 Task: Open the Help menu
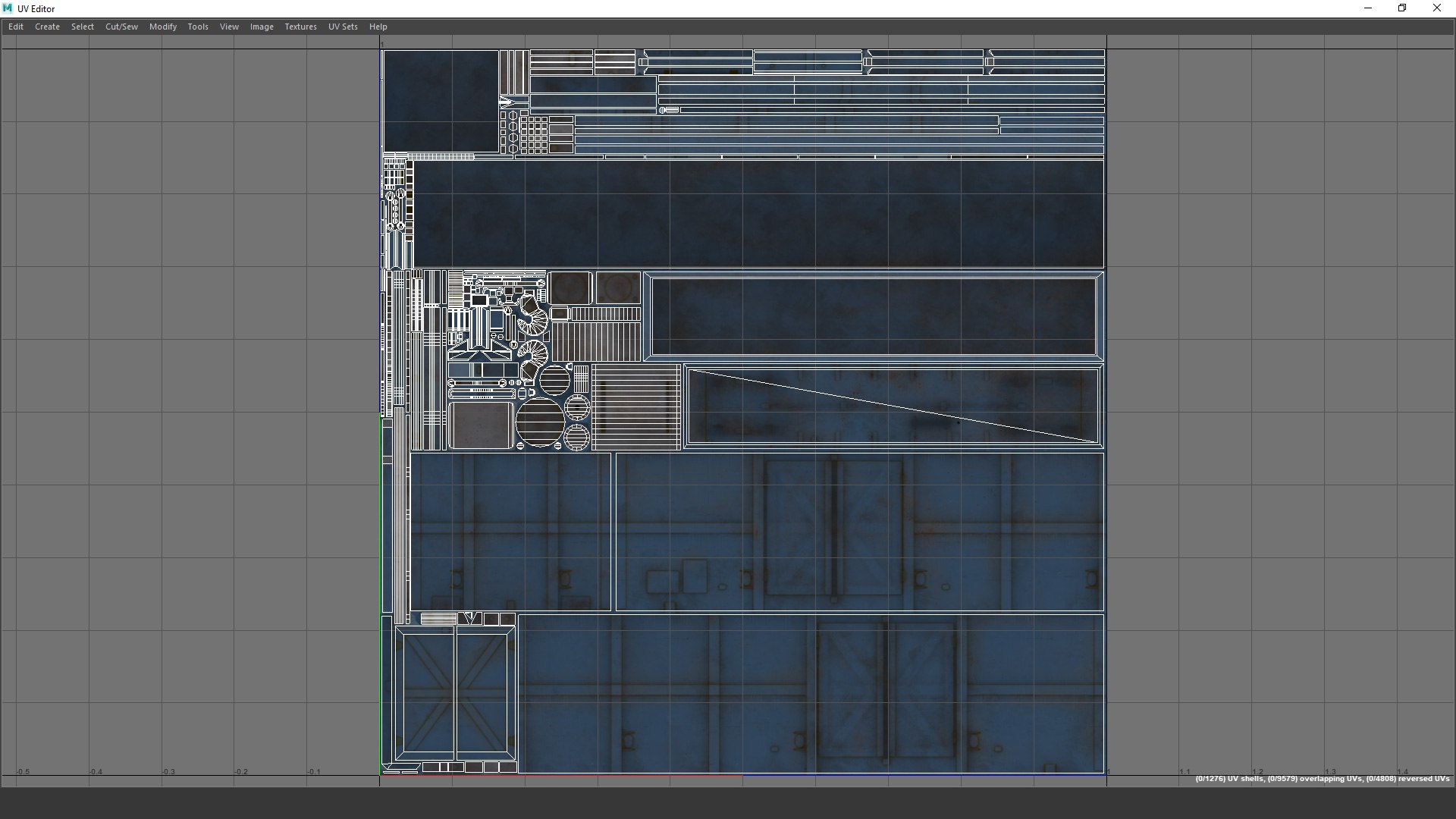378,27
